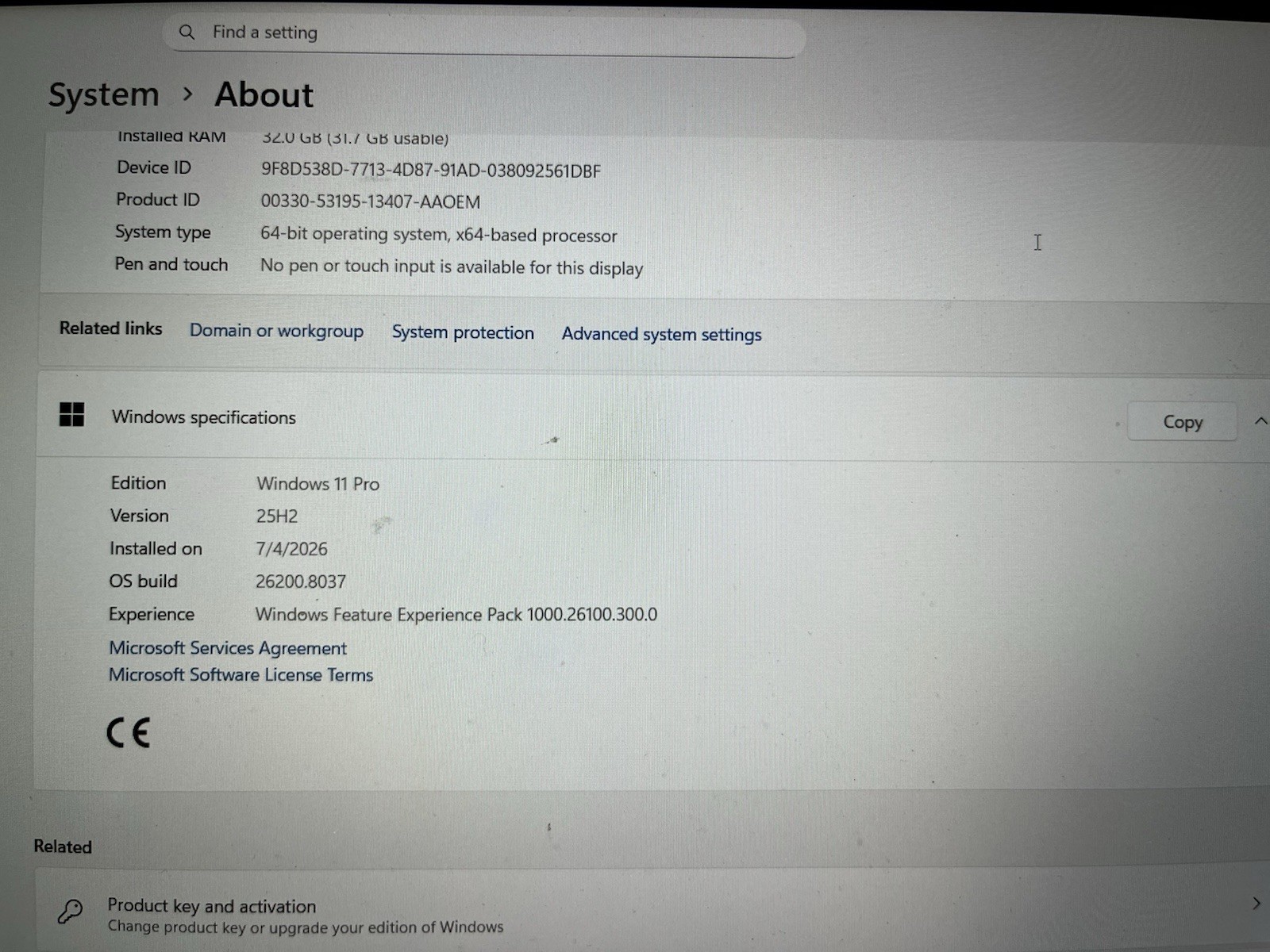The width and height of the screenshot is (1270, 952).
Task: Click the Windows specifications heading
Action: pos(204,417)
